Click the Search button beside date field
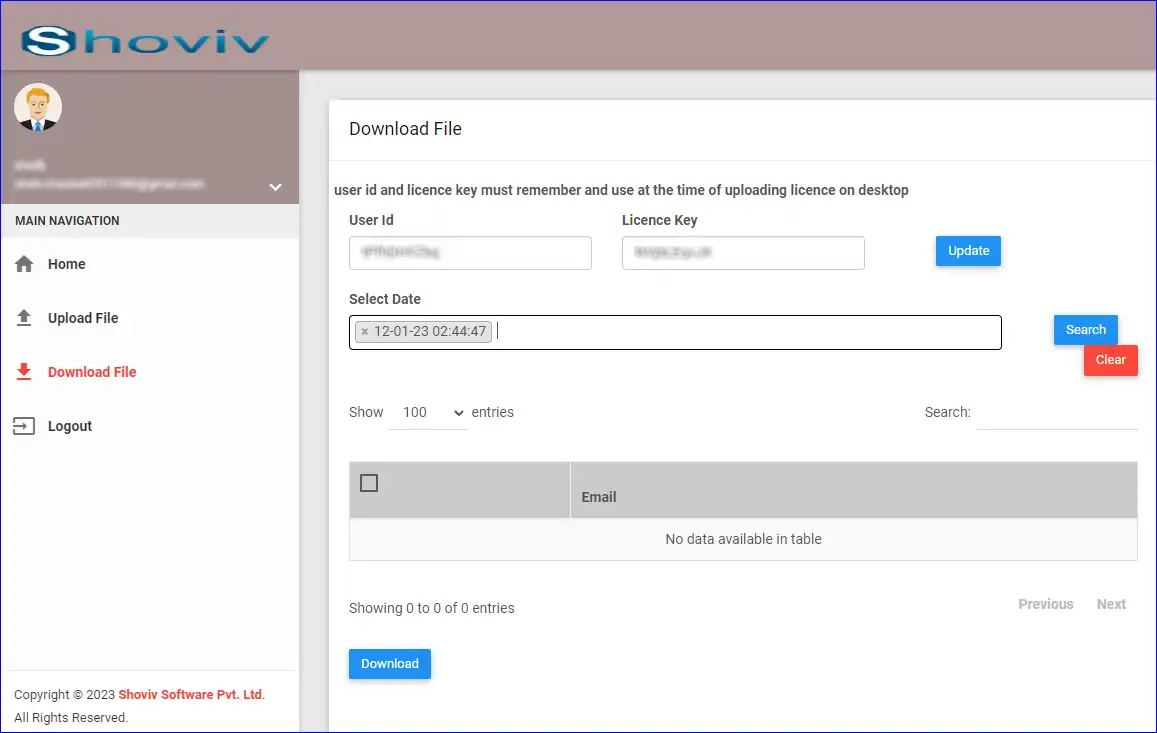 [x=1085, y=329]
